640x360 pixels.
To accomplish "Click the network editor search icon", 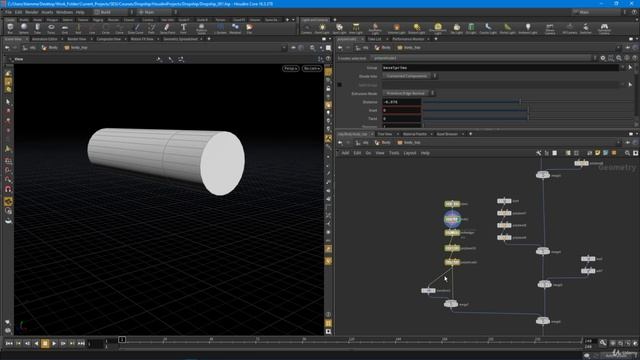I will tap(627, 153).
